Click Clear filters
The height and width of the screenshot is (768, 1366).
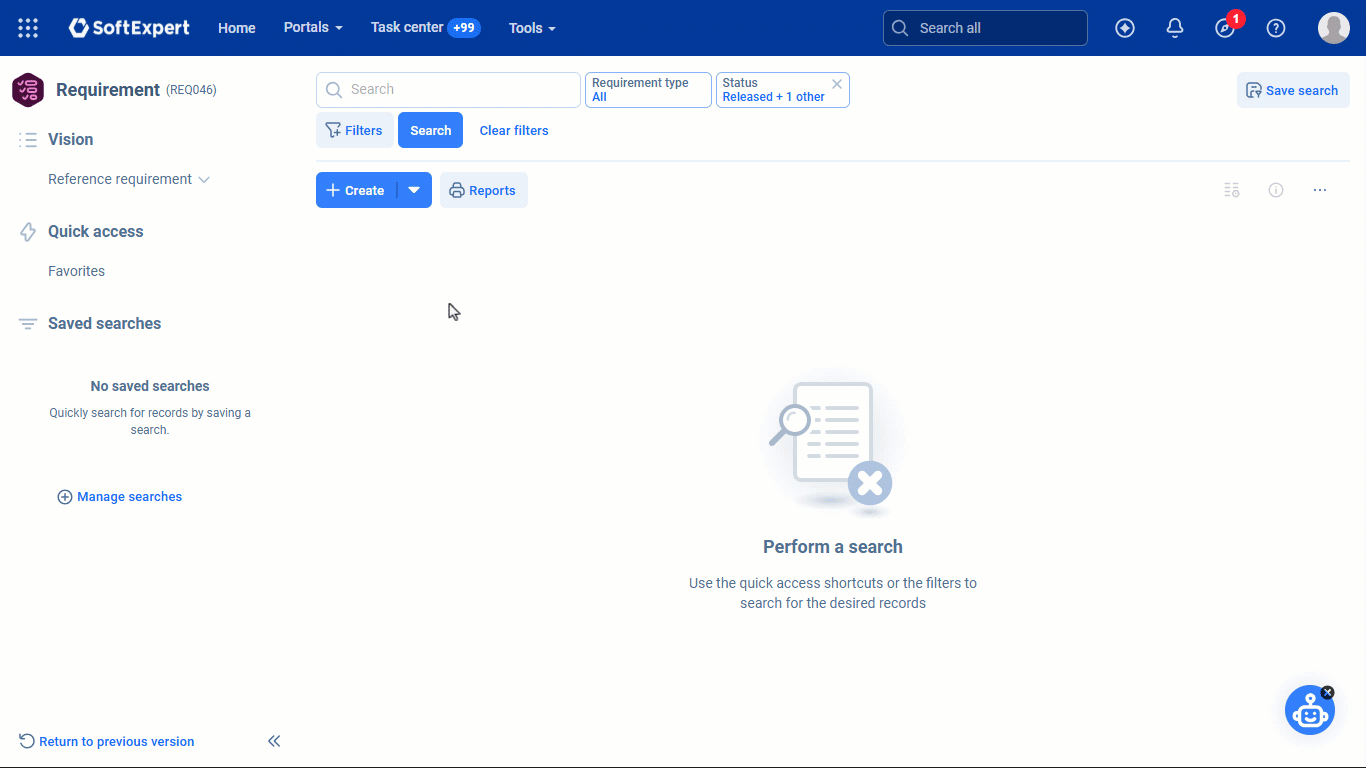[x=514, y=130]
